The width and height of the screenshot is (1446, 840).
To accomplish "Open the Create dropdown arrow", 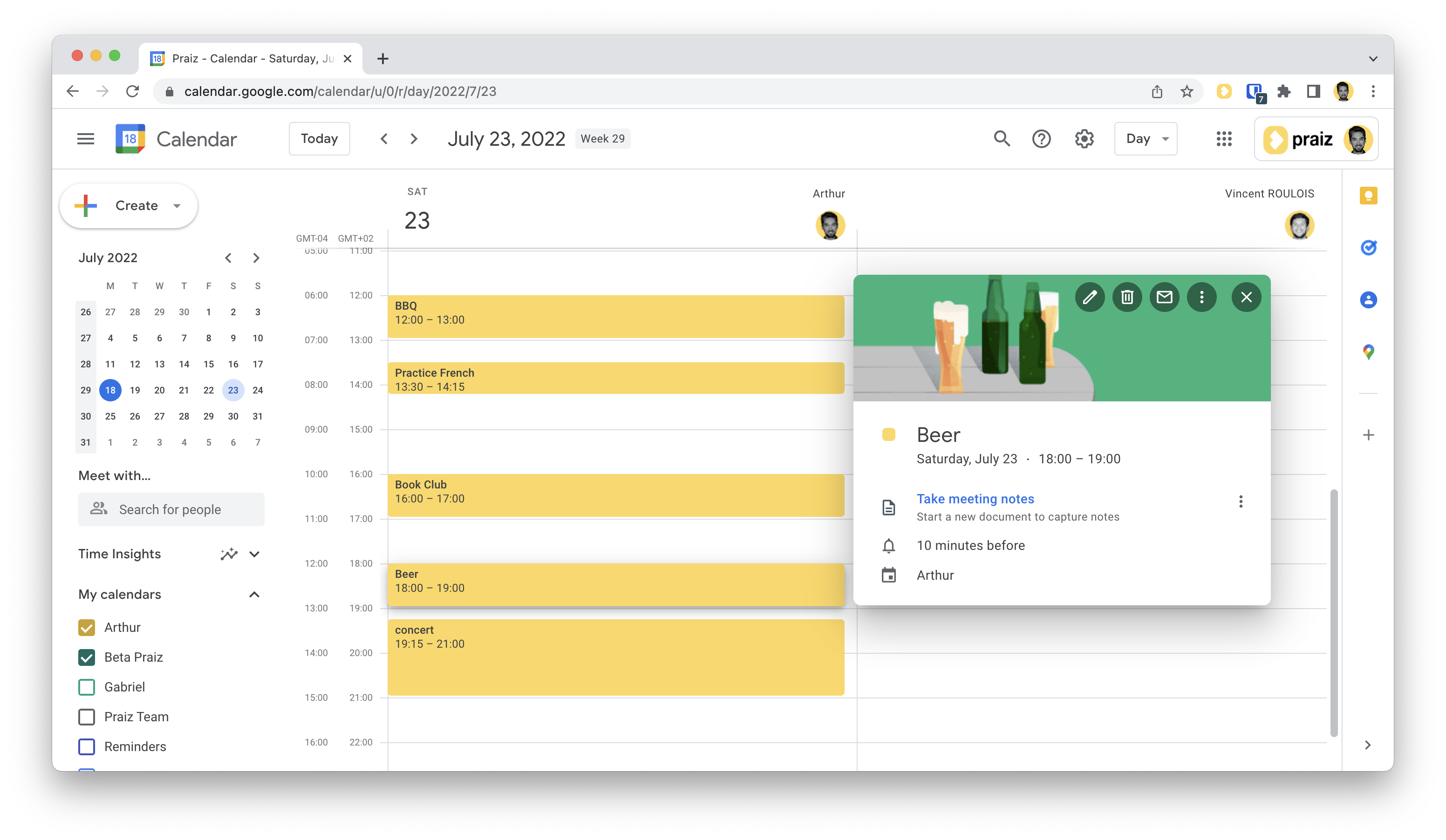I will [x=177, y=206].
